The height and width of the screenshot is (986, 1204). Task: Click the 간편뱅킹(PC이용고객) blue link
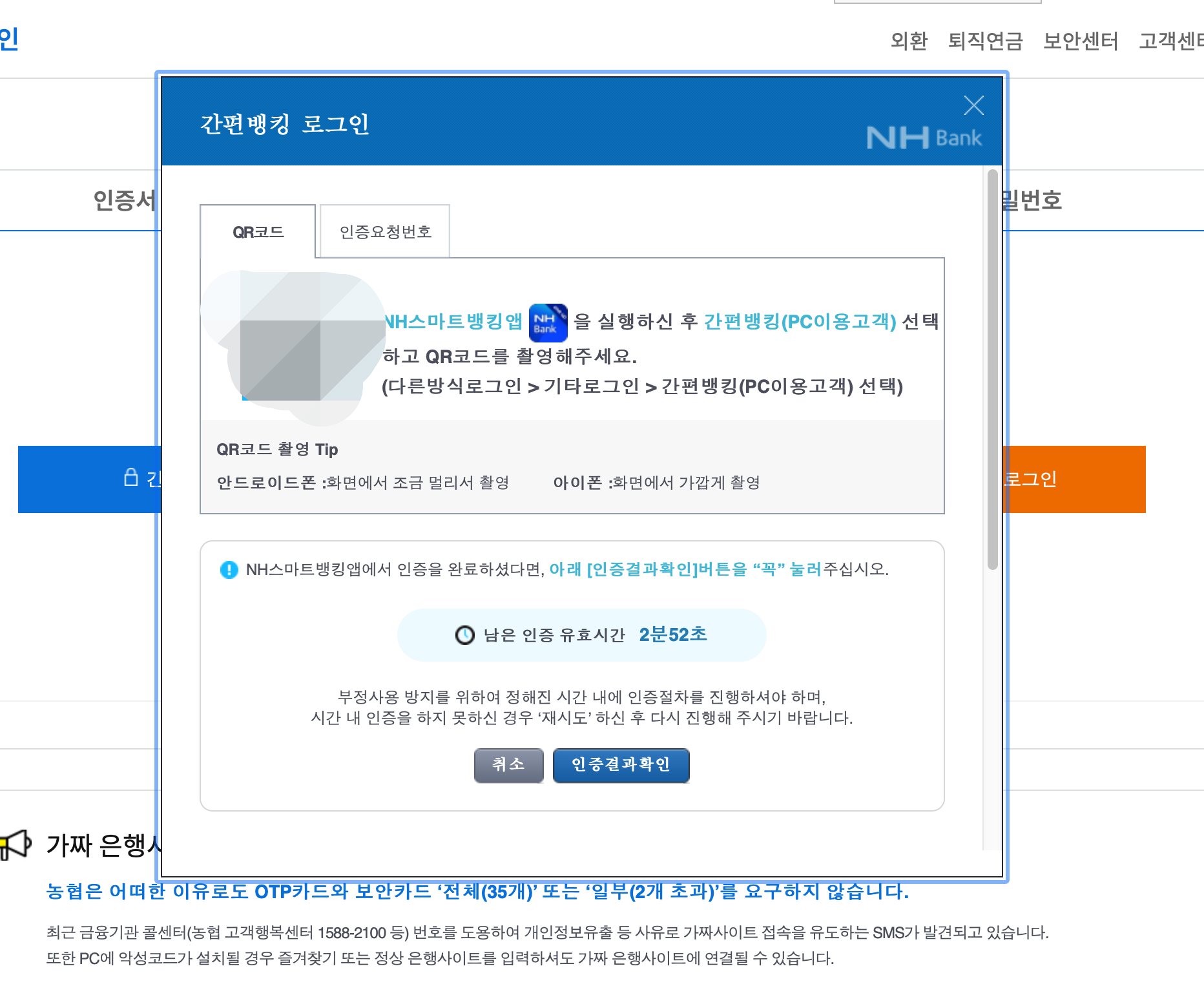[x=800, y=322]
